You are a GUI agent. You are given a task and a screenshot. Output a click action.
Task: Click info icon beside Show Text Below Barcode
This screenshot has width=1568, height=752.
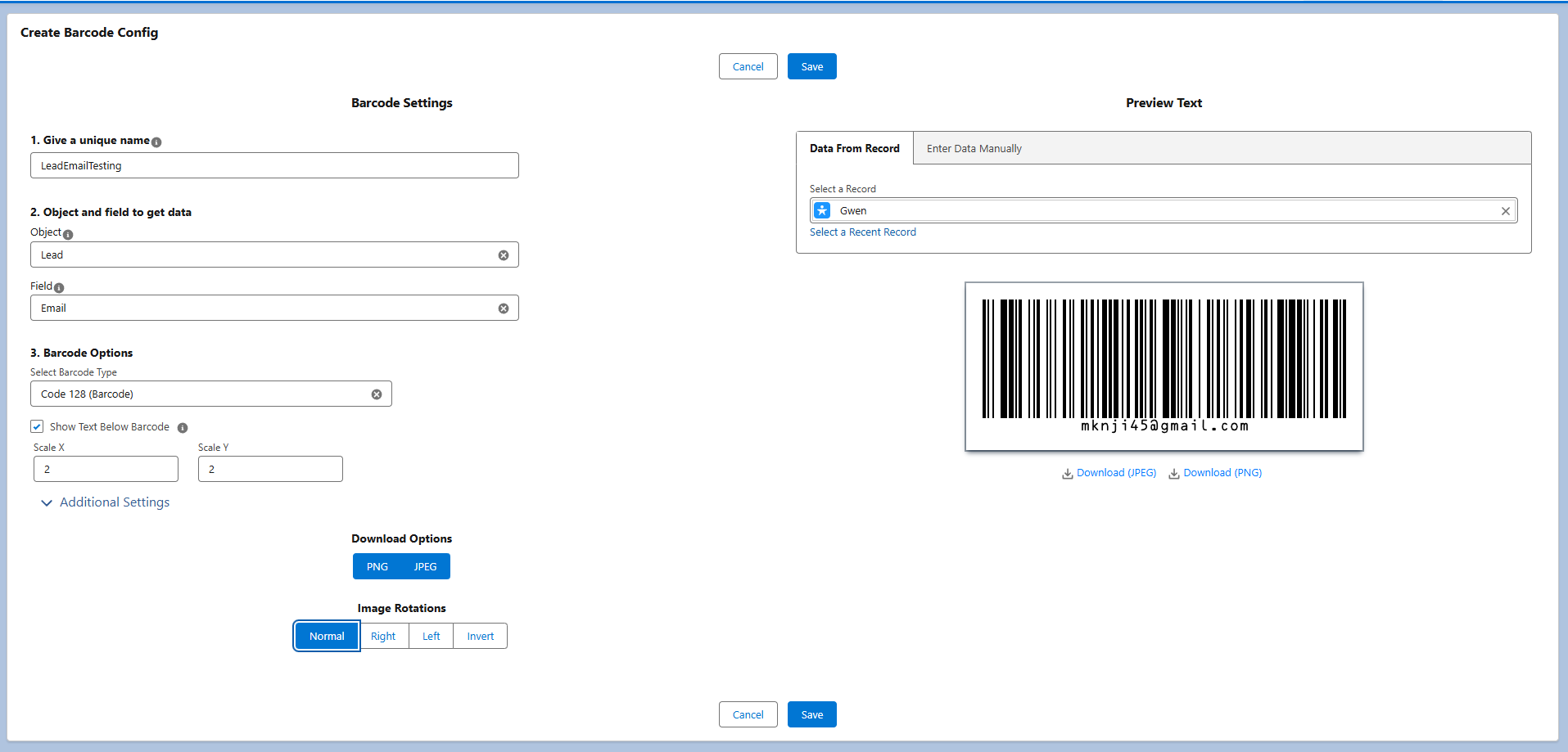[183, 428]
